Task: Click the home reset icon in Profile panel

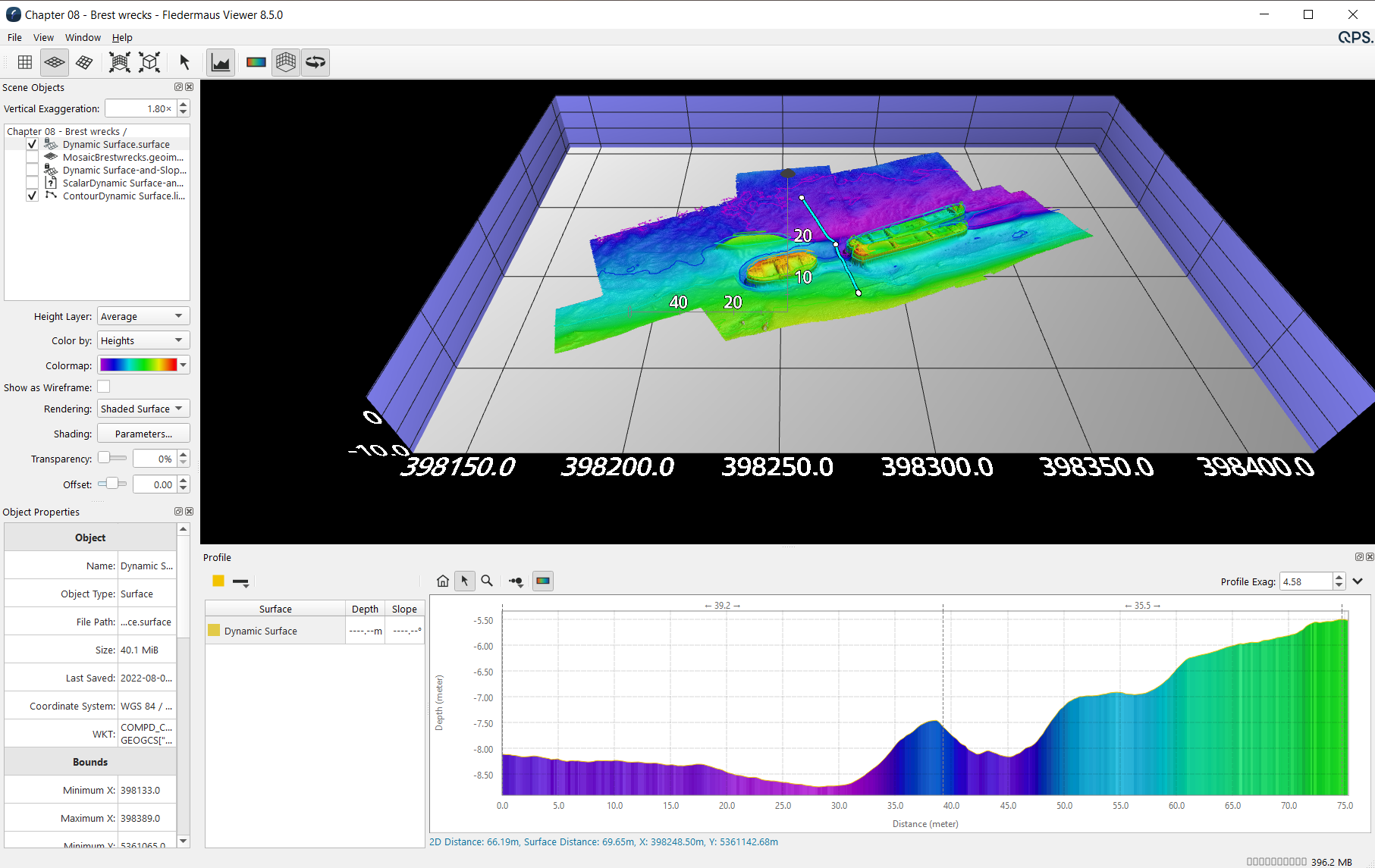Action: [x=443, y=581]
